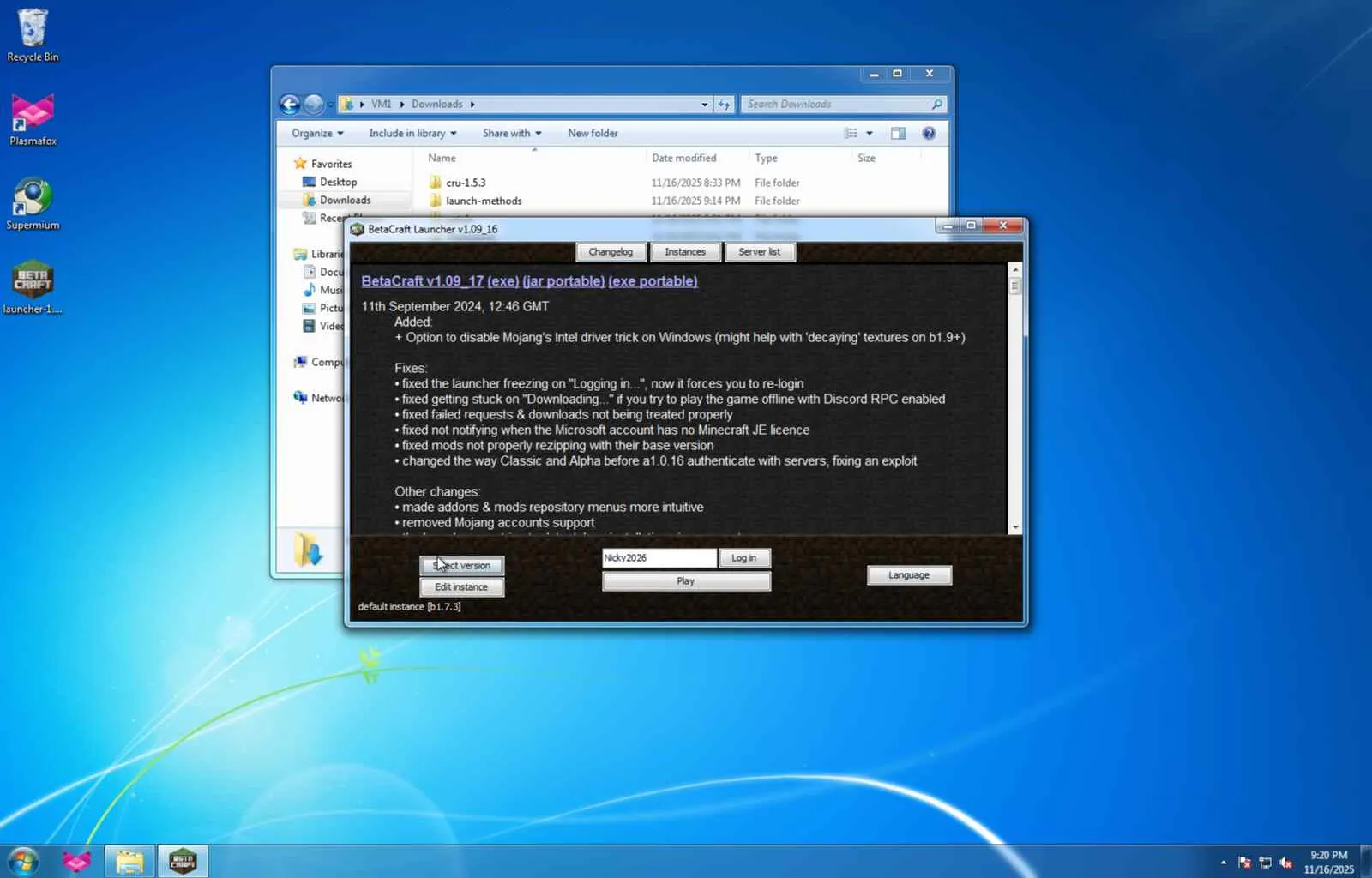Open the view options dropdown arrow in Explorer

[870, 133]
